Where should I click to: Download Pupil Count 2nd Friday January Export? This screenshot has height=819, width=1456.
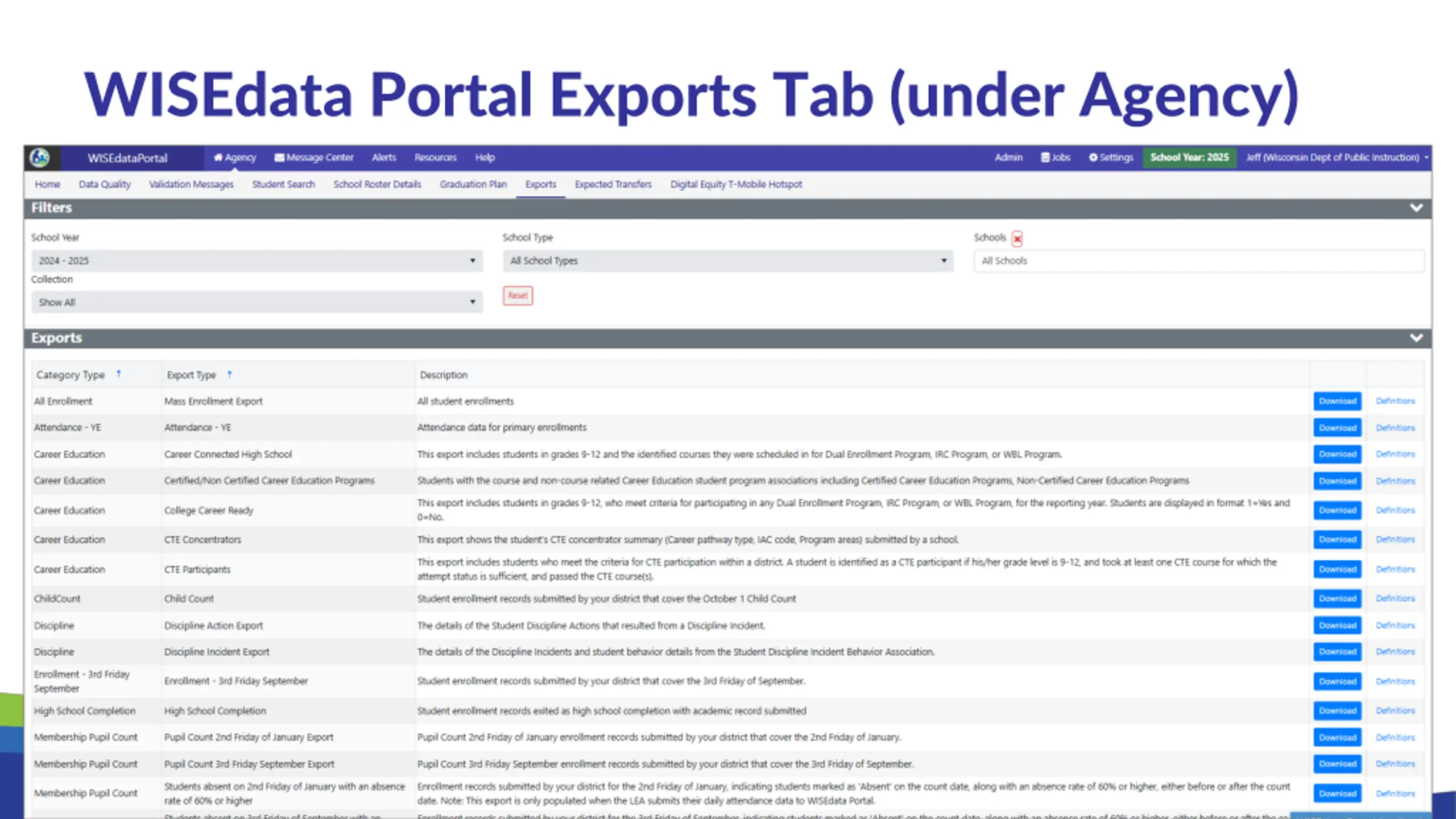(1337, 738)
